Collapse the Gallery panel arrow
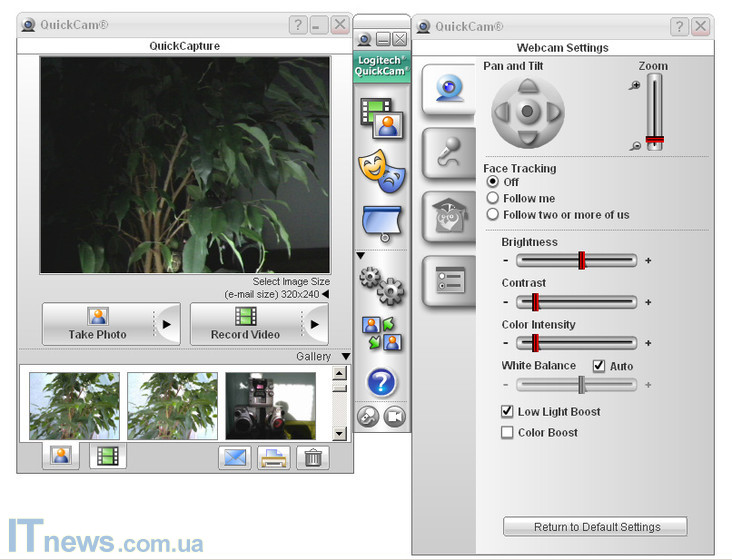Viewport: 732px width, 560px height. pos(345,356)
